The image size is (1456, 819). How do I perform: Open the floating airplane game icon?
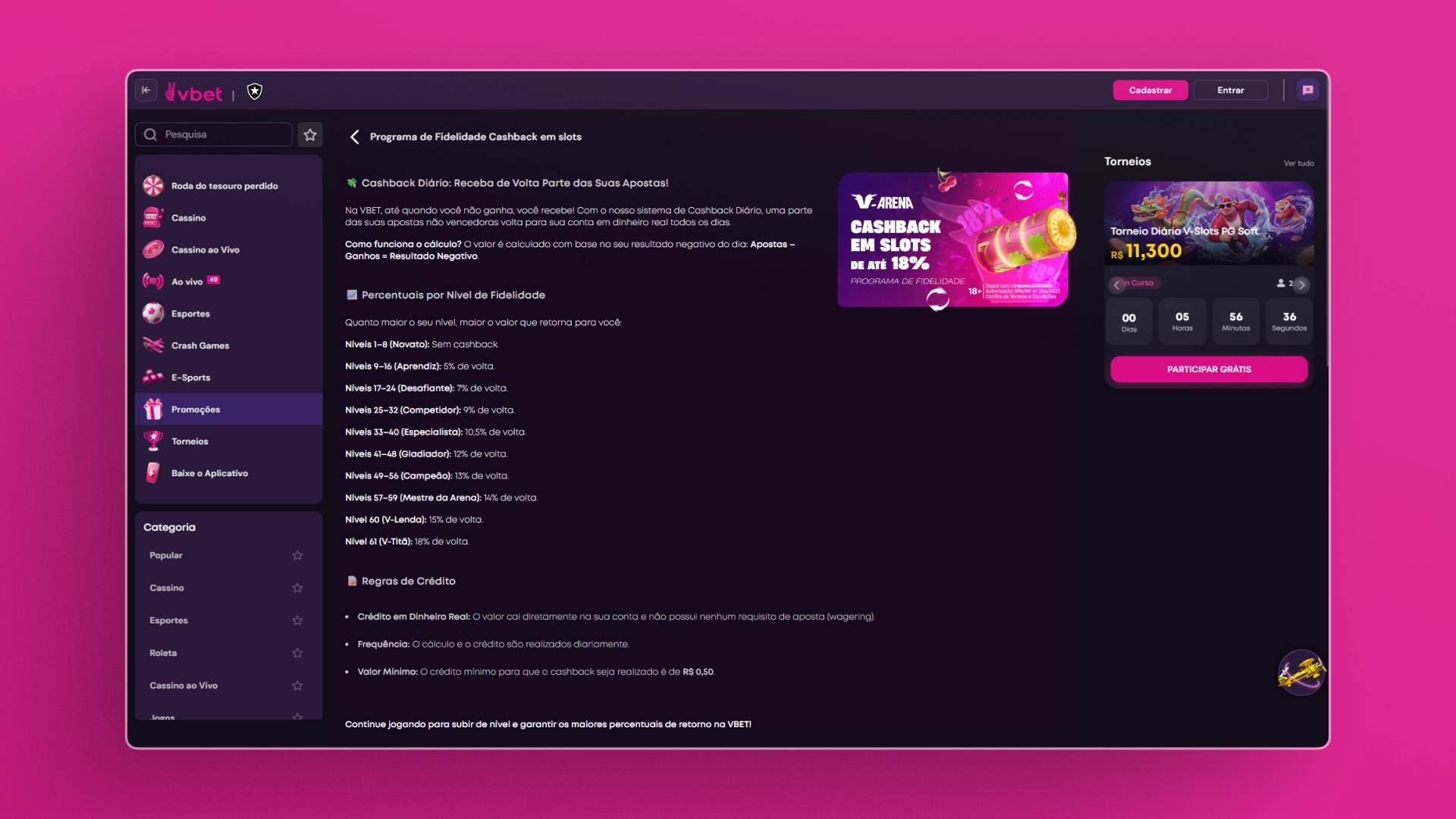[1301, 673]
